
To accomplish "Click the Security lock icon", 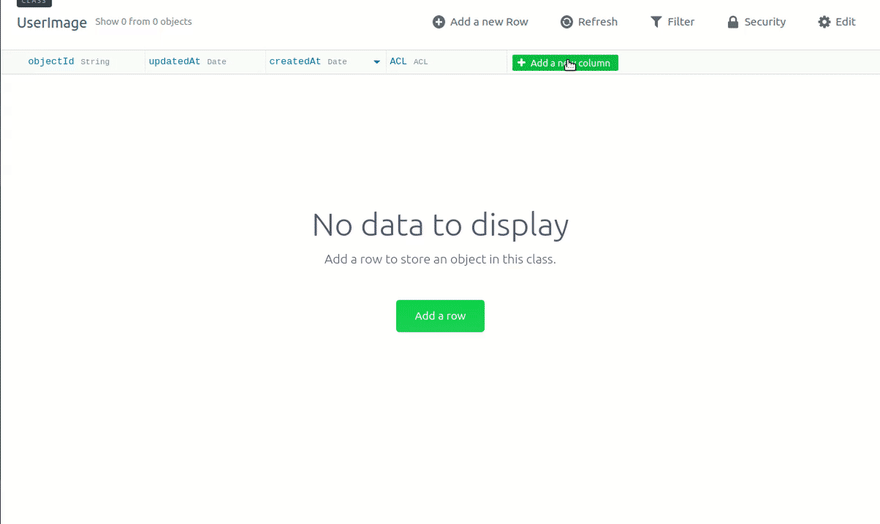I will pos(733,22).
